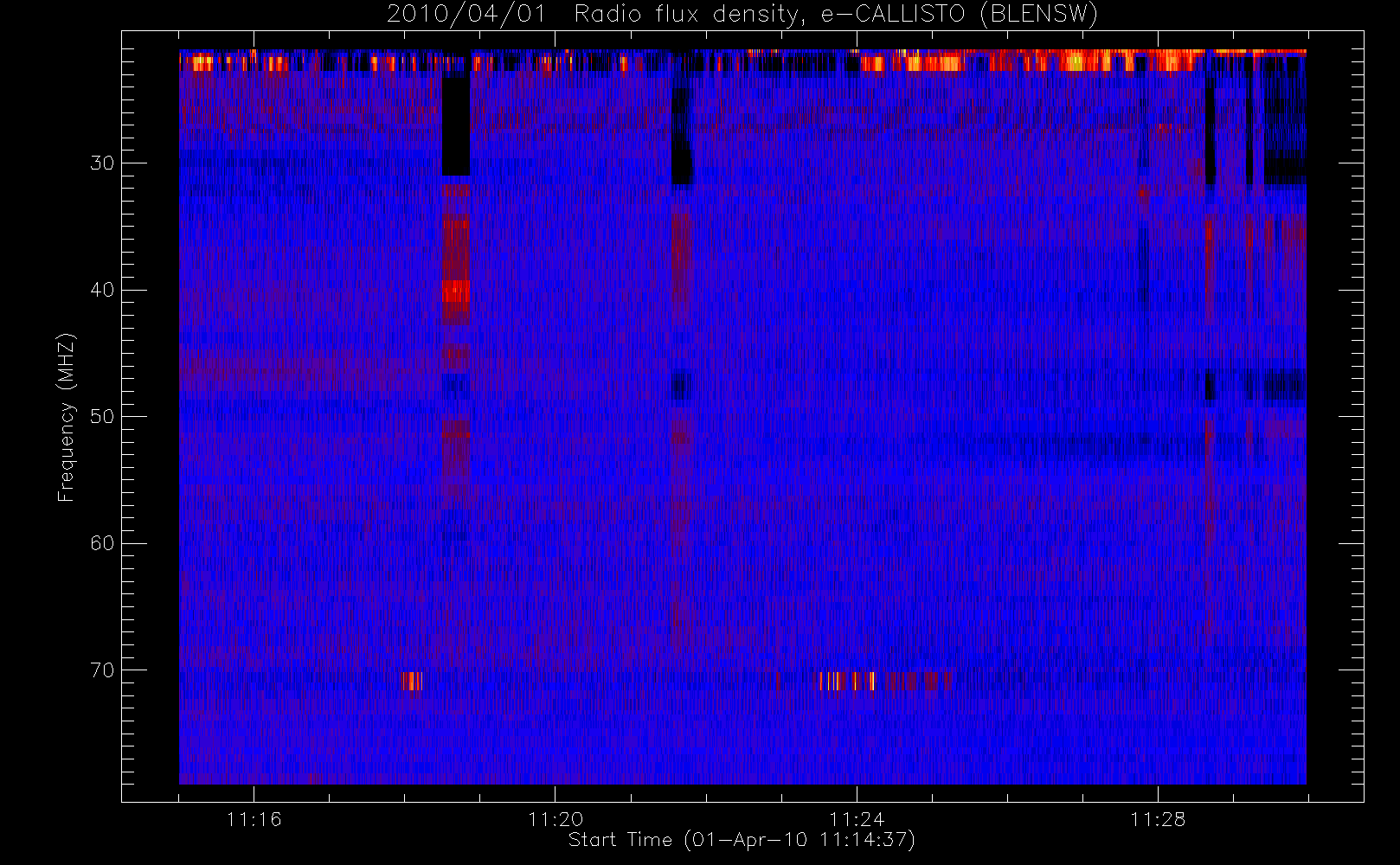This screenshot has height=865, width=1400.
Task: Click the 'Frequency (MHZ)' axis label
Action: tap(67, 417)
